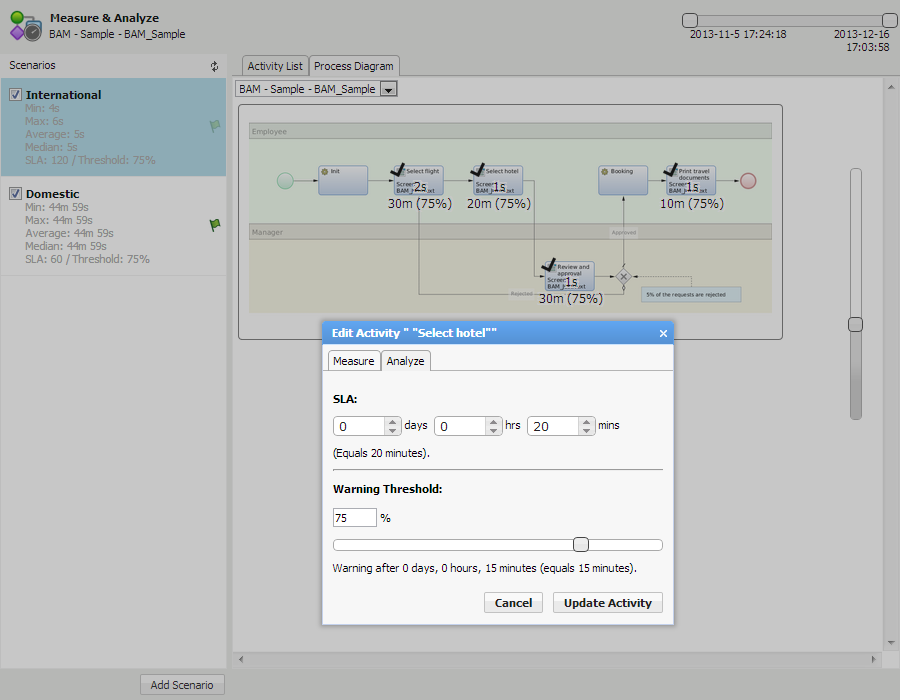Toggle the International scenario checkbox
This screenshot has width=900, height=700.
point(15,95)
